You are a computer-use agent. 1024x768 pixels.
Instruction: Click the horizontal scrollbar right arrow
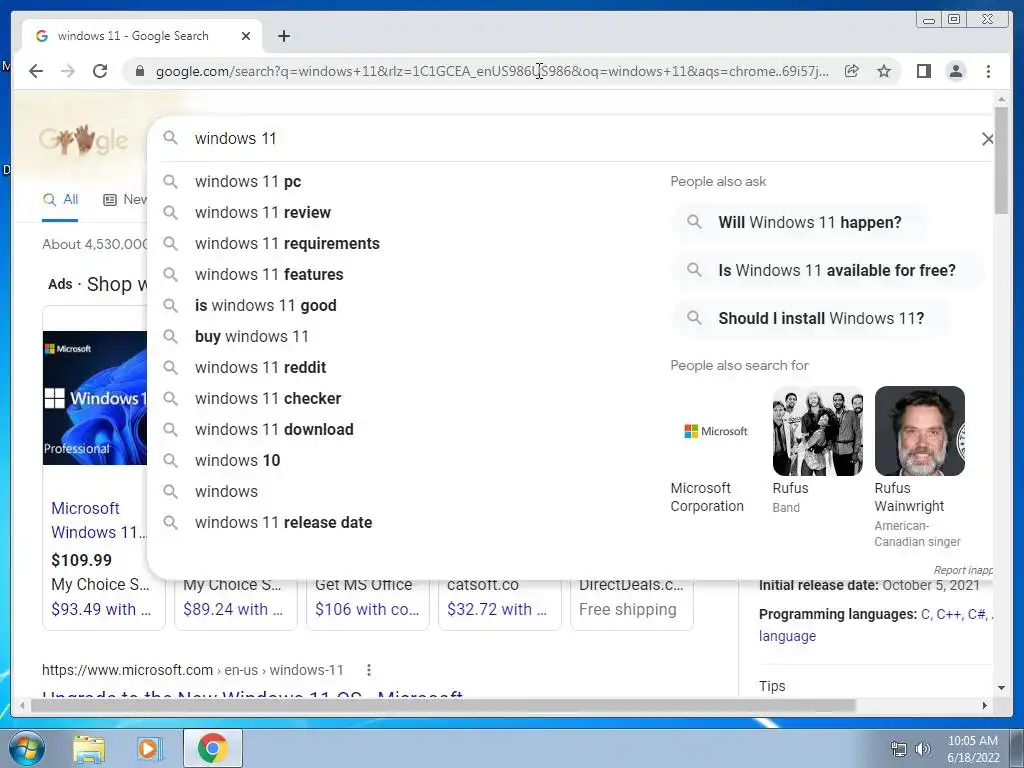[985, 705]
